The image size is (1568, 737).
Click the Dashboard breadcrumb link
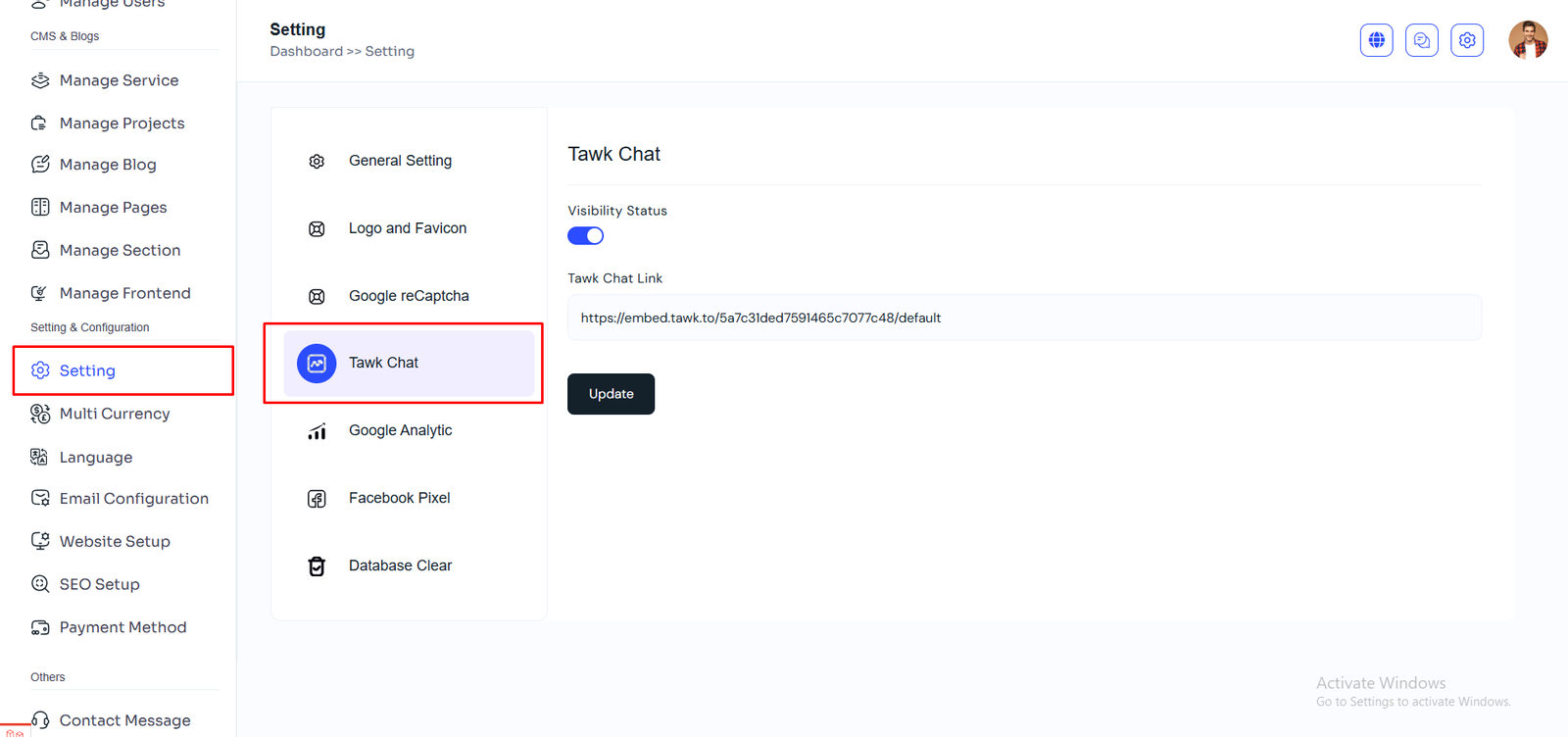pyautogui.click(x=306, y=51)
